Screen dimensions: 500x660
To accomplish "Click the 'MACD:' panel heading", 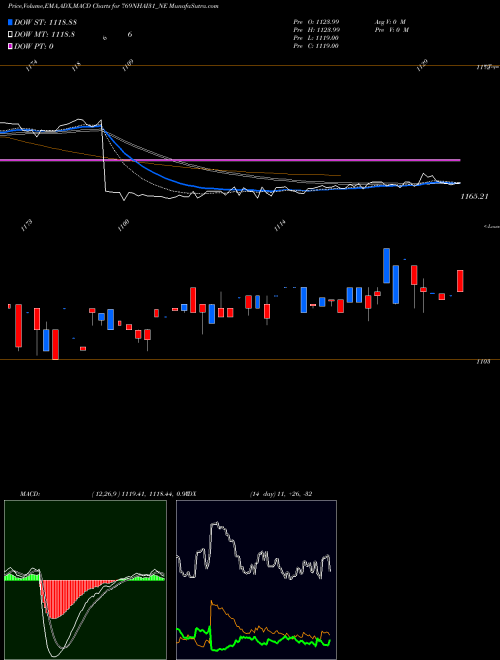I will click(x=30, y=494).
